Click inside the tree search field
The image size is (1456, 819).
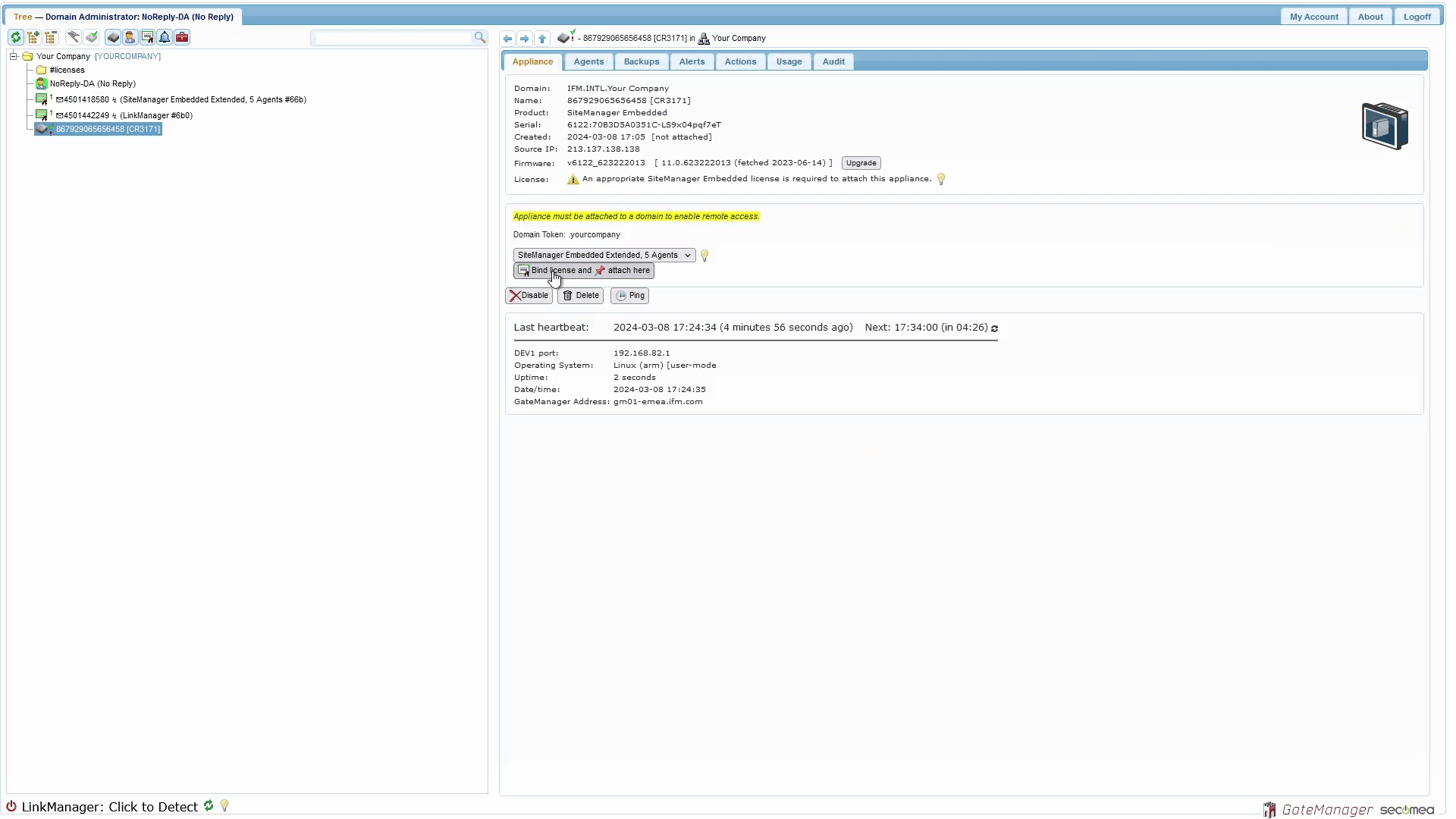393,38
